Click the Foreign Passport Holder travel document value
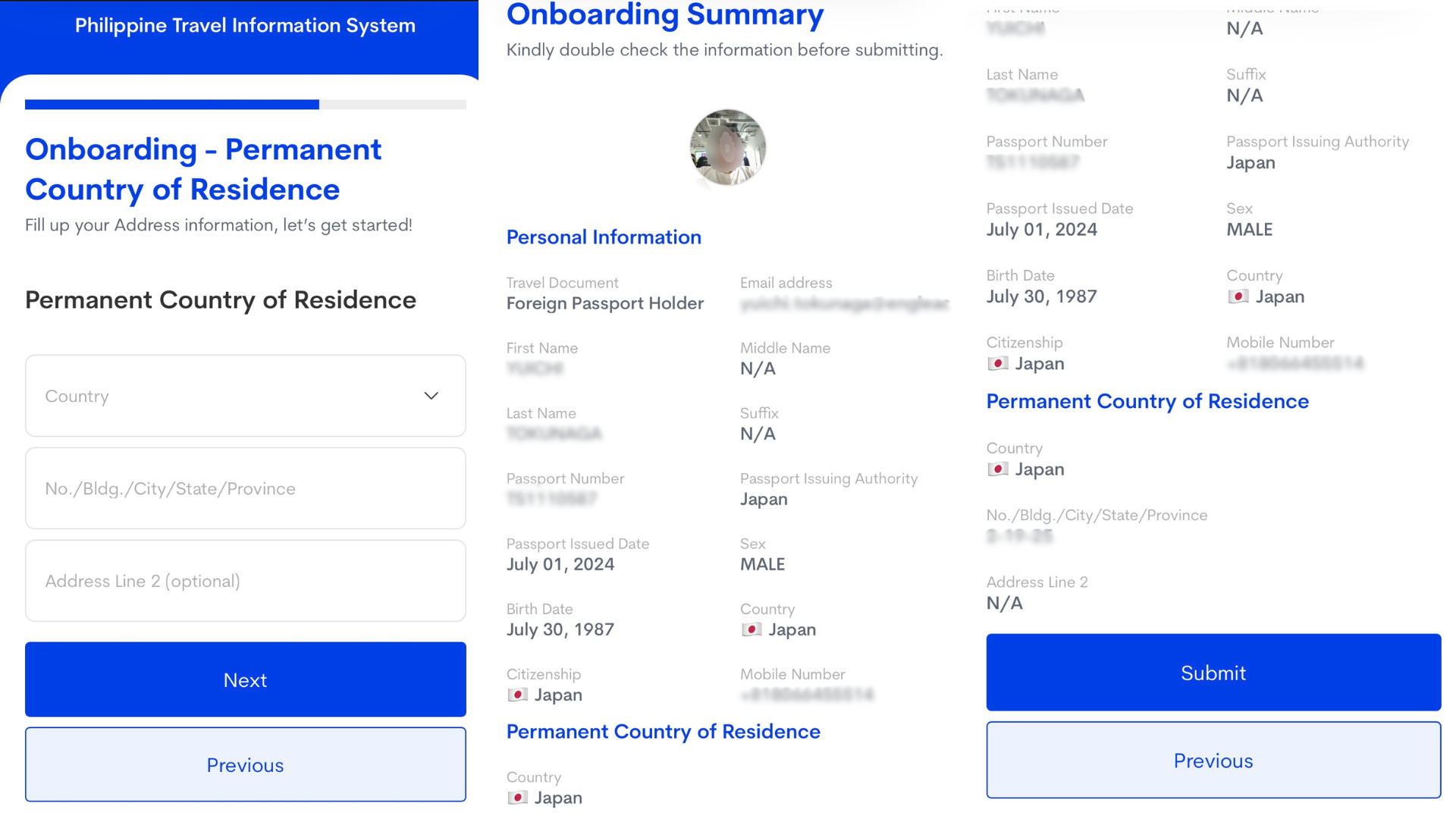Screen dimensions: 1456x819 click(604, 303)
